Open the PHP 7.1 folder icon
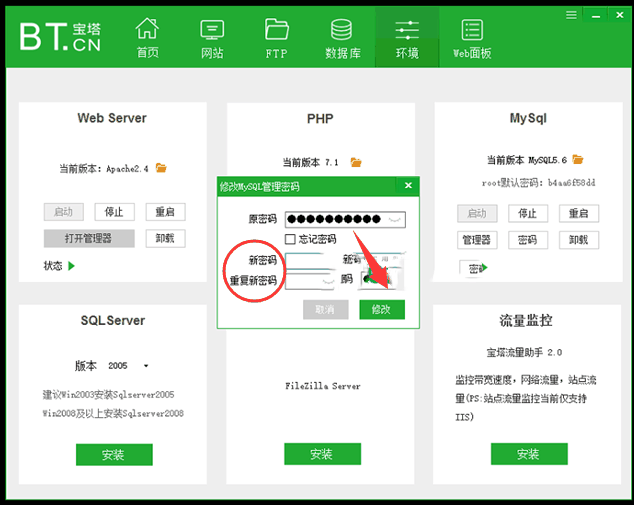Image resolution: width=634 pixels, height=505 pixels. [356, 162]
